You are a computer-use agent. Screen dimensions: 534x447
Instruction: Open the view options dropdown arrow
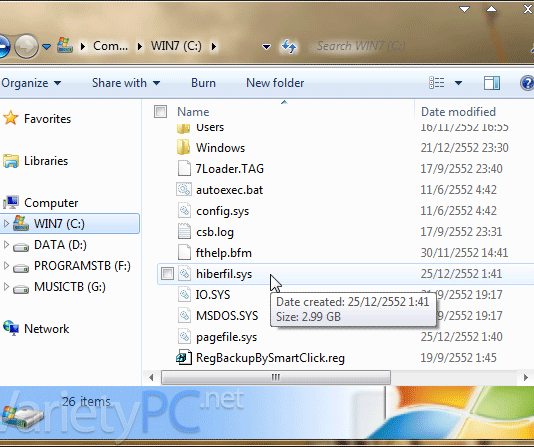tap(458, 83)
